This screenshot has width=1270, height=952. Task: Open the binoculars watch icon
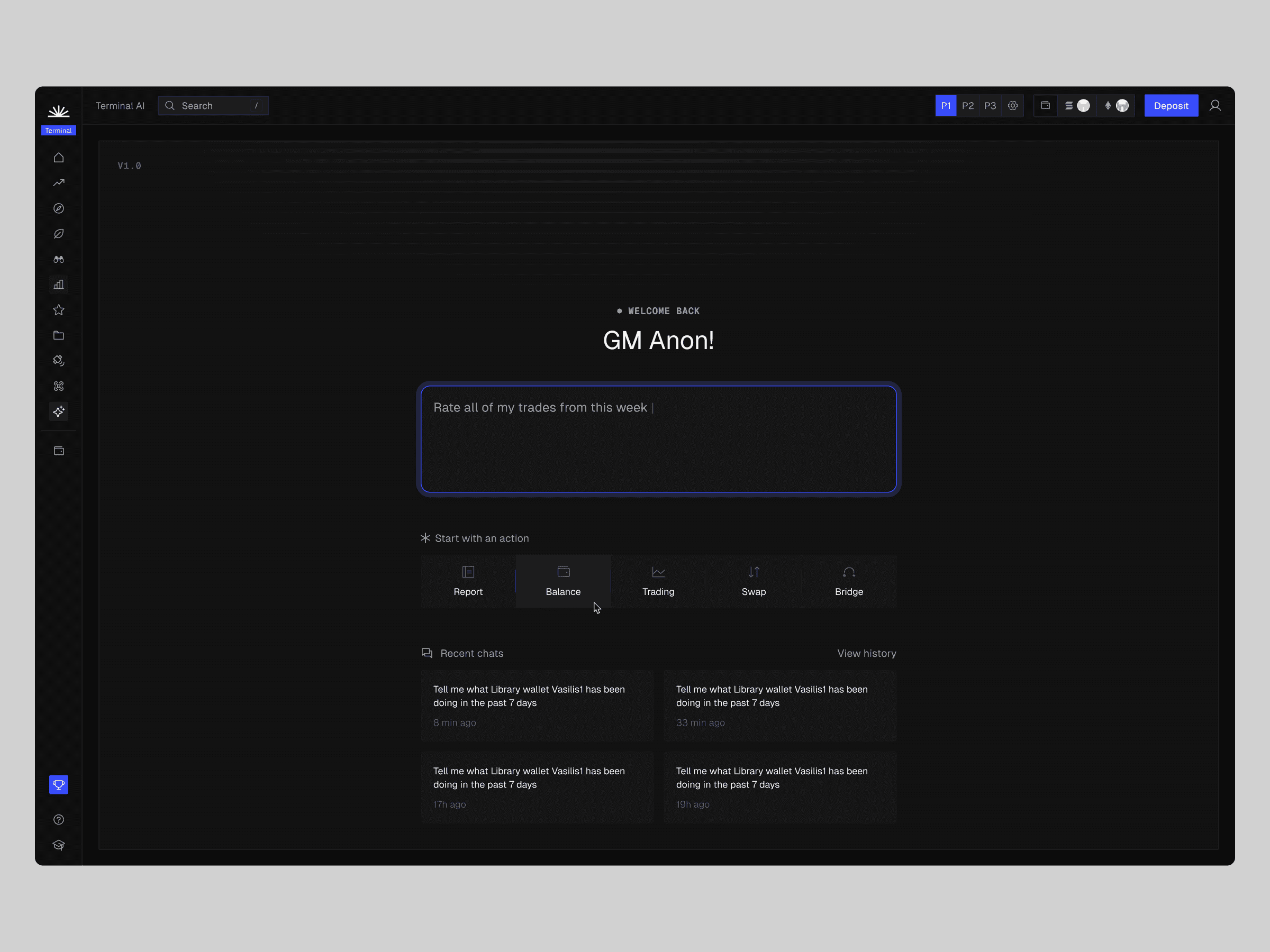[59, 259]
